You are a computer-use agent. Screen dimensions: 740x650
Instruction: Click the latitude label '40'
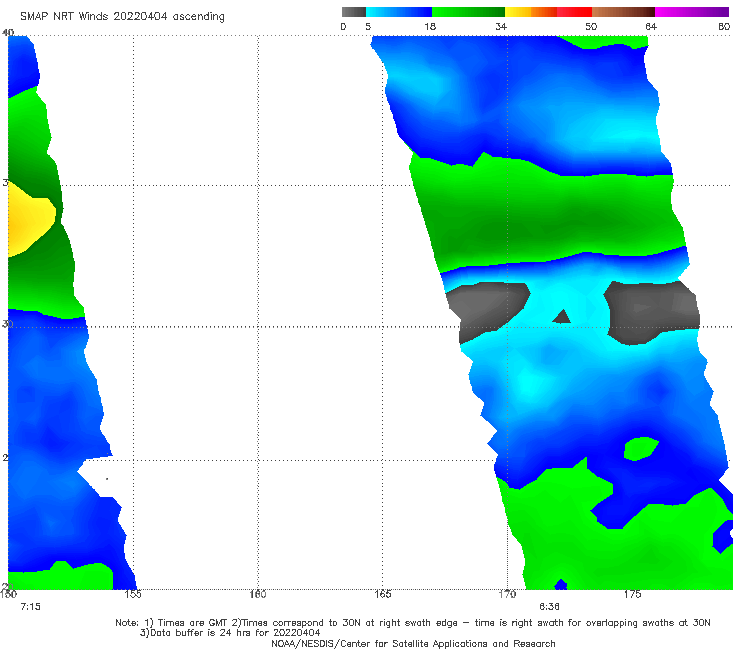pos(8,32)
